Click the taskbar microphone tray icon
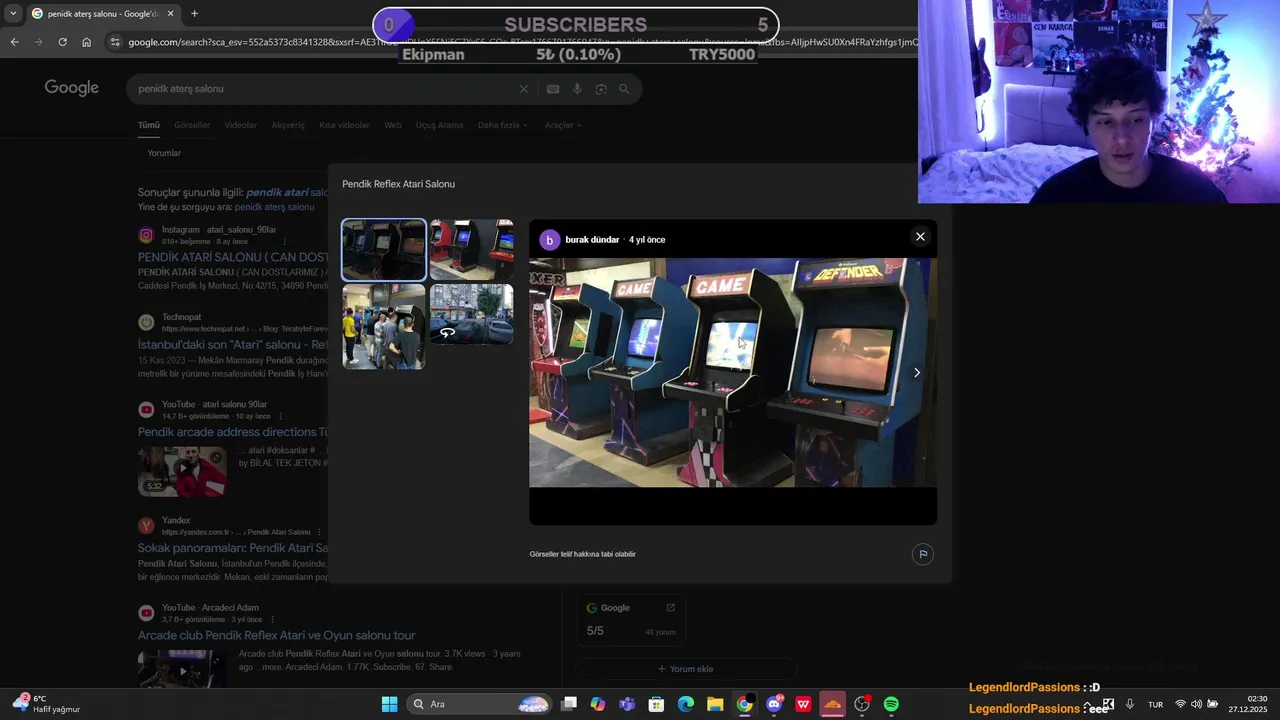 [1130, 704]
